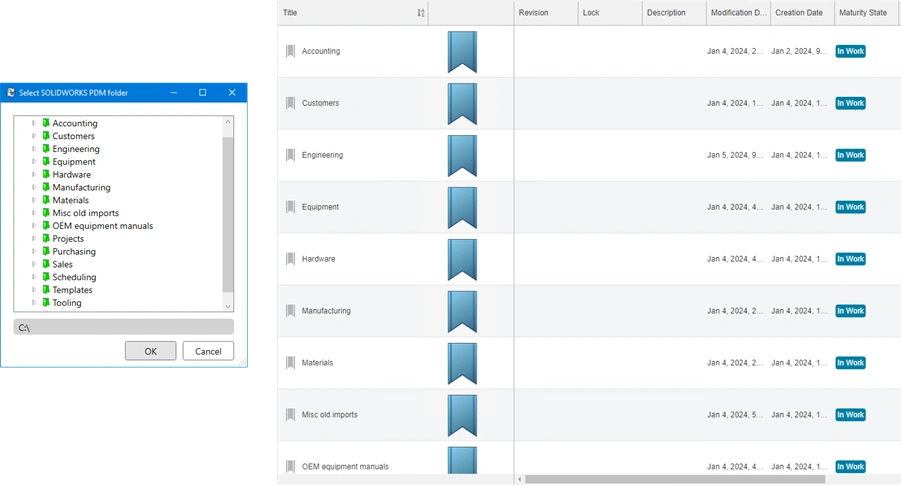Click the folder path field showing C:\
Screen dimensions: 901x486
(124, 327)
